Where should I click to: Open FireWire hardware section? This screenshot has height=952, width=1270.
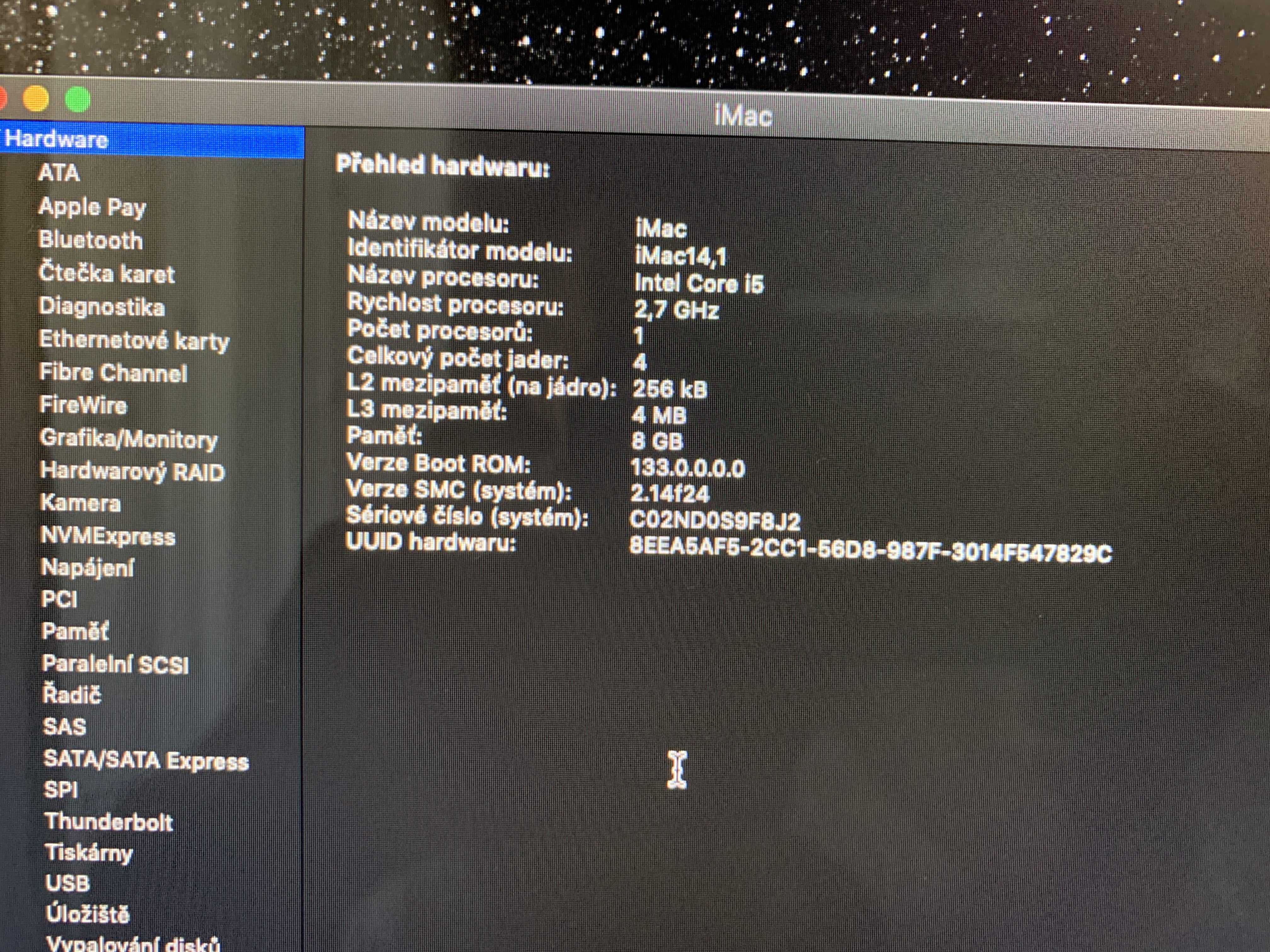[83, 406]
